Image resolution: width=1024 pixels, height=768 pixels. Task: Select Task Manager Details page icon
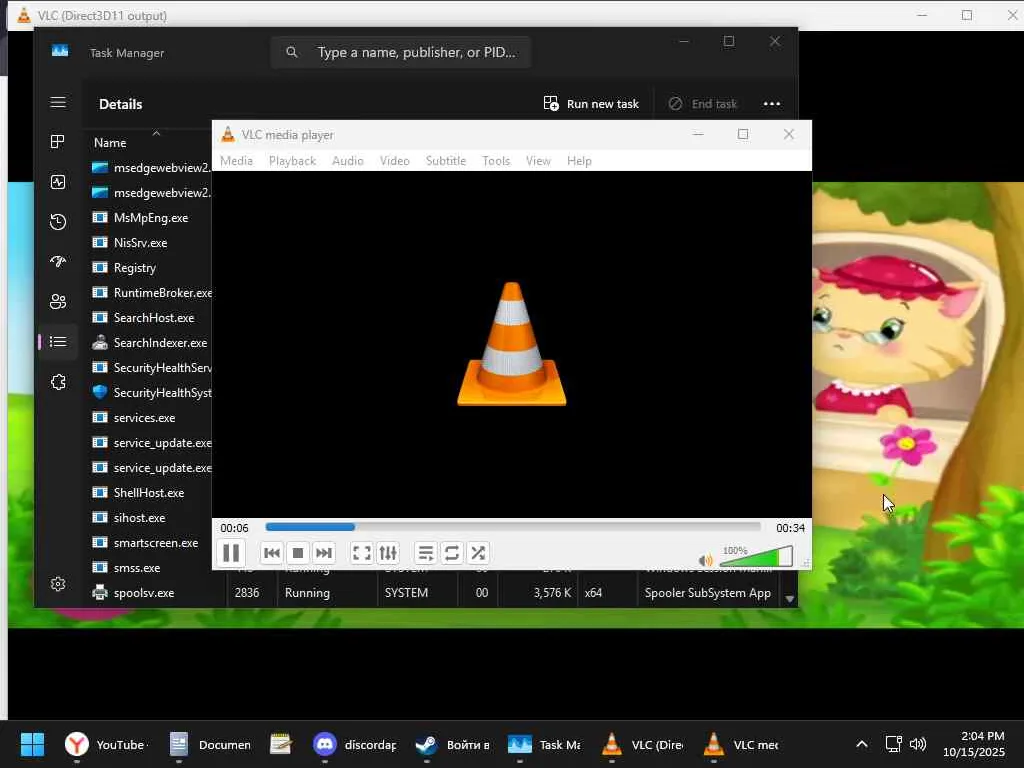(58, 342)
